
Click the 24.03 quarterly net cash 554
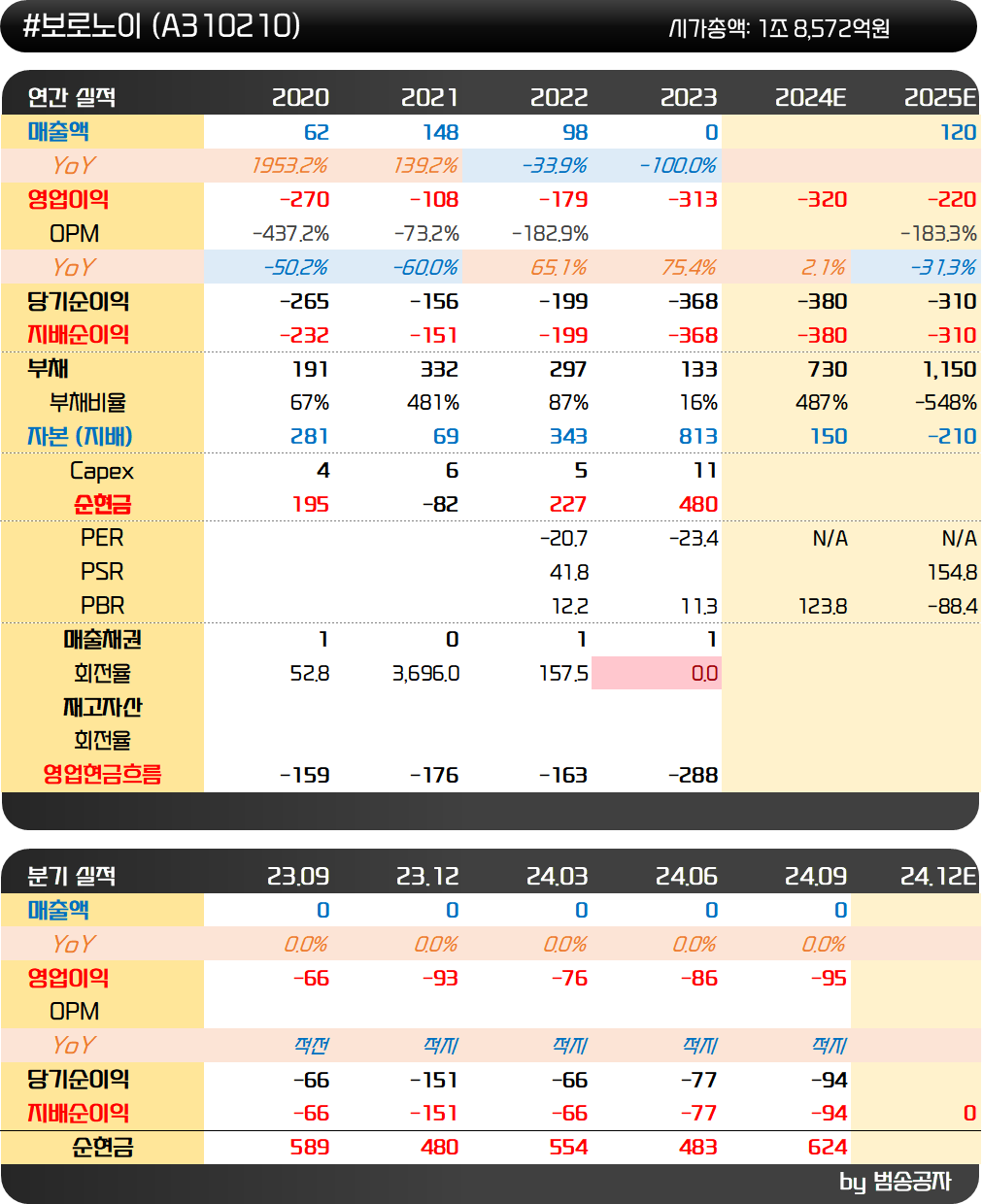pos(568,1147)
